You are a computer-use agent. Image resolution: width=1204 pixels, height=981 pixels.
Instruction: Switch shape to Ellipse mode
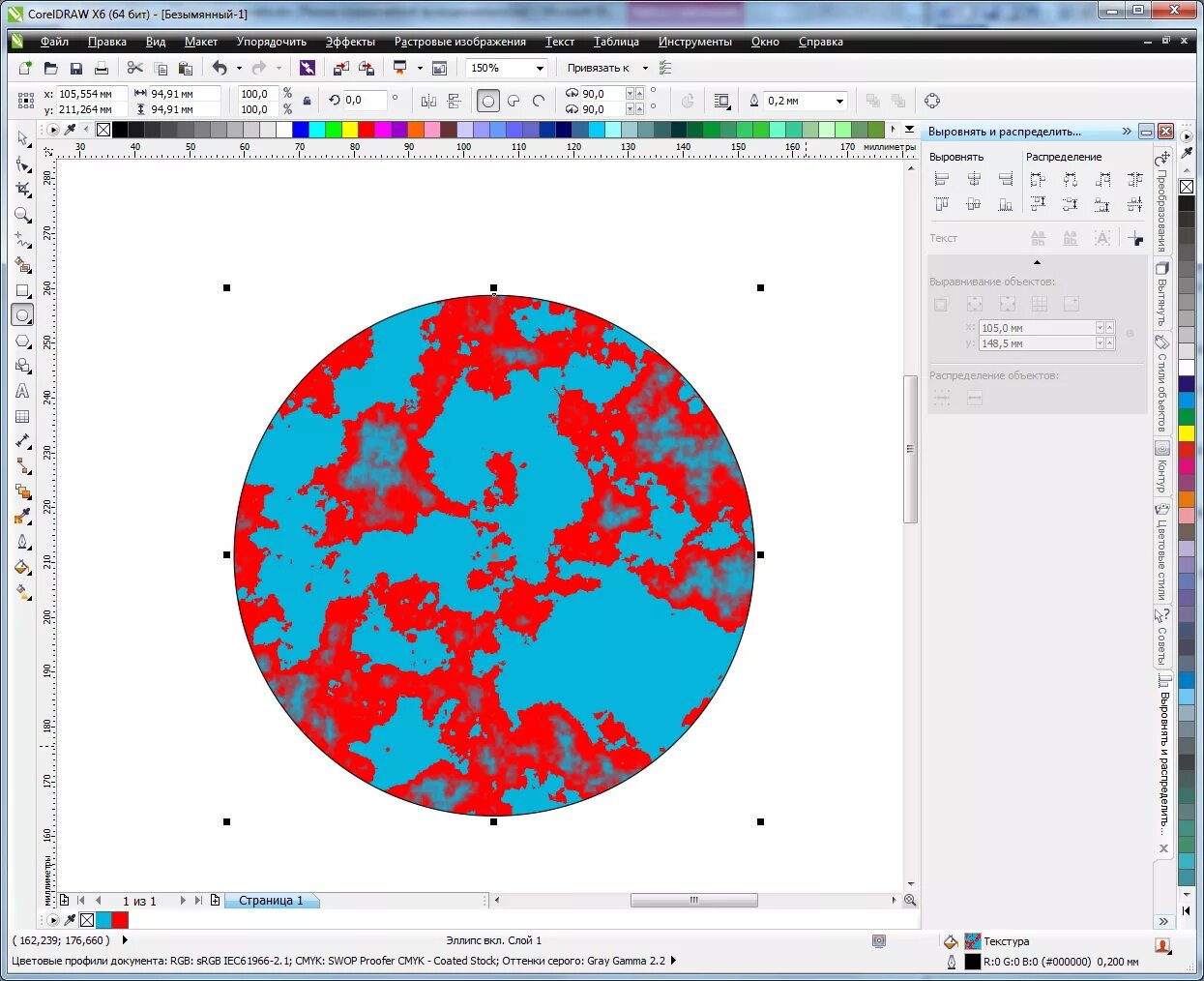click(x=488, y=101)
